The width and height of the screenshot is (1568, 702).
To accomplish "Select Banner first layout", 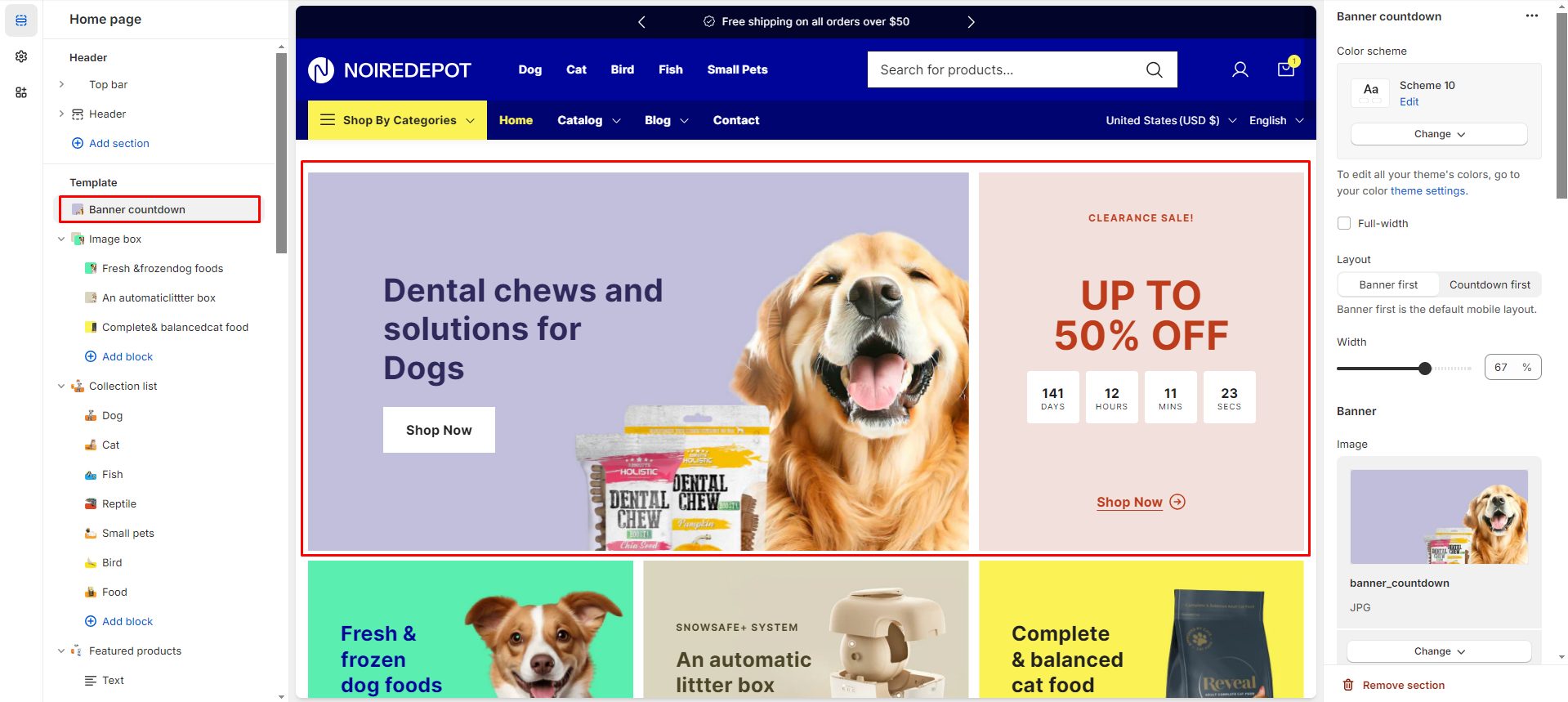I will 1388,284.
